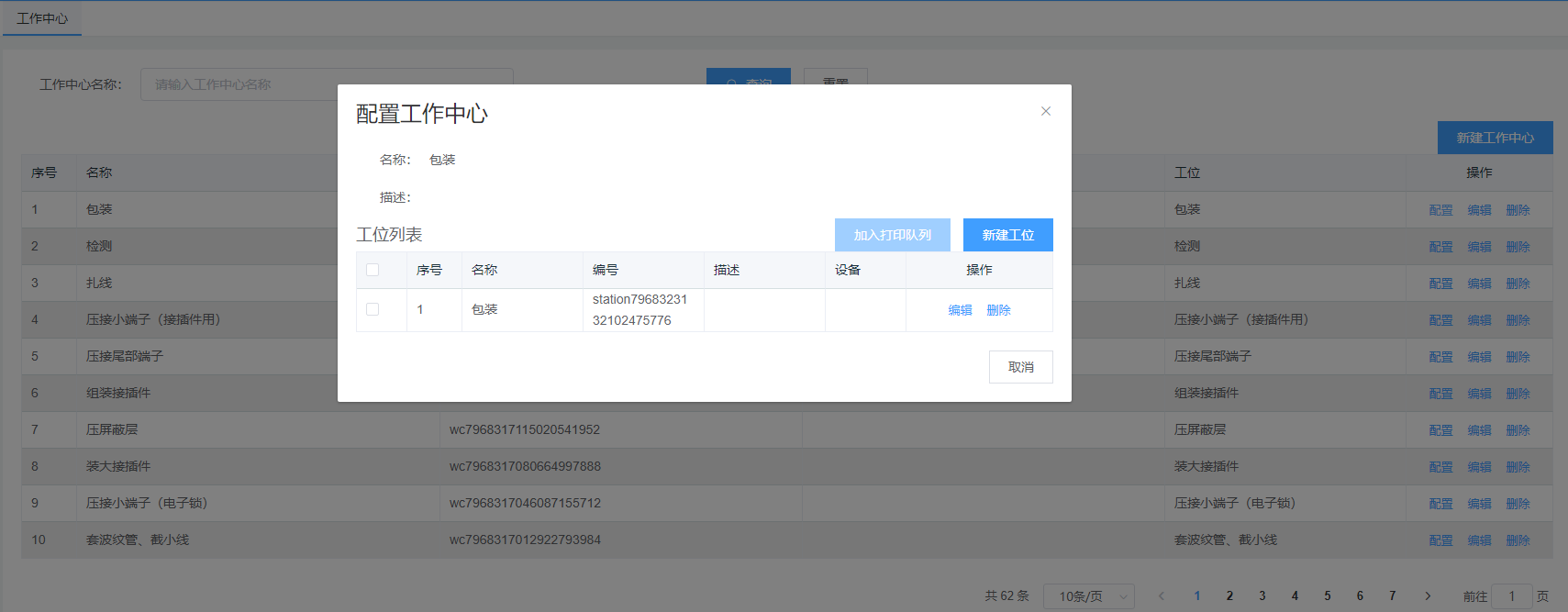Check the select-all checkbox in 工位列表 header
Screen dimensions: 1568x612
point(373,270)
